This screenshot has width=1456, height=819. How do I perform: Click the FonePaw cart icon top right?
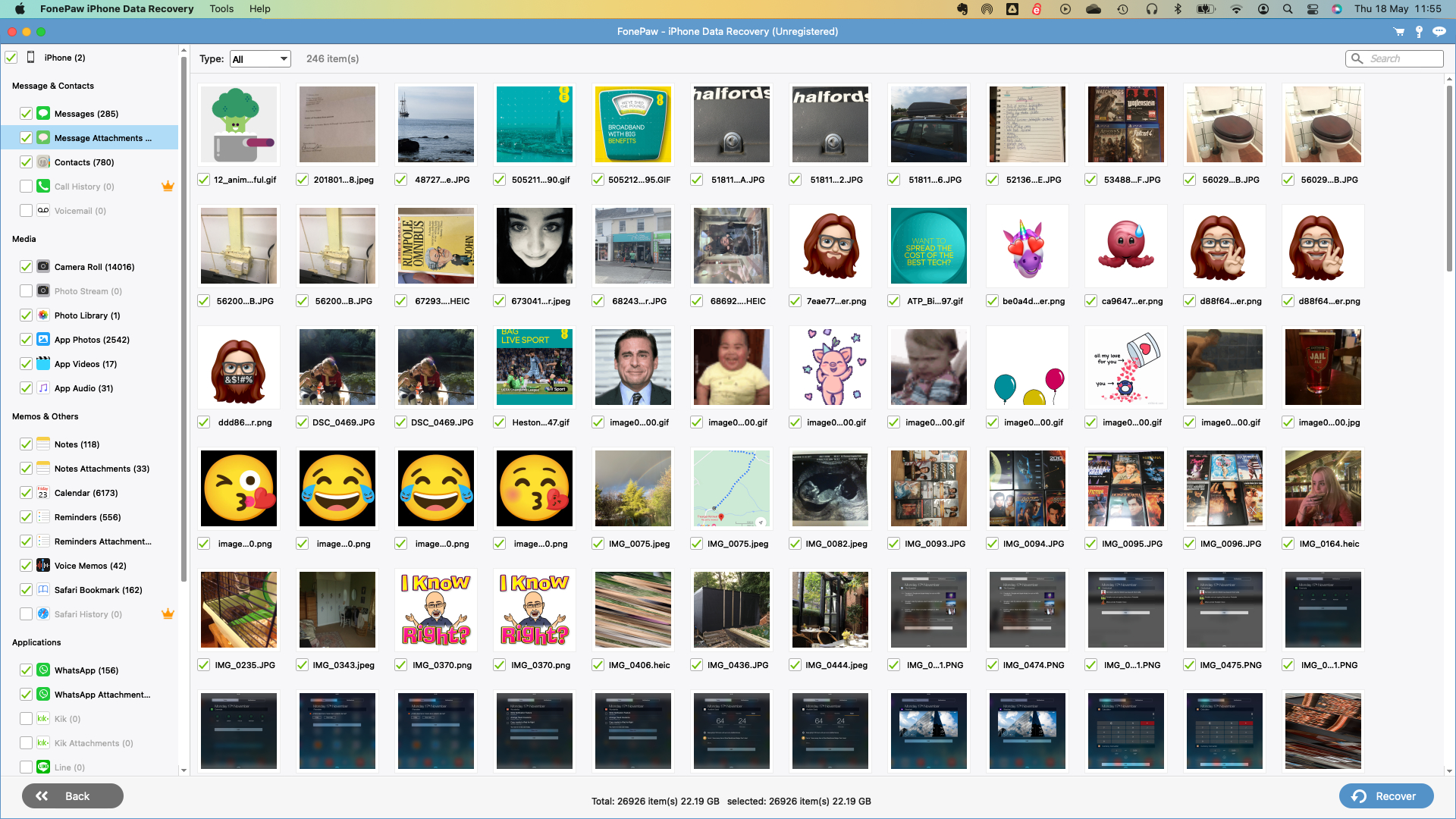click(1399, 31)
